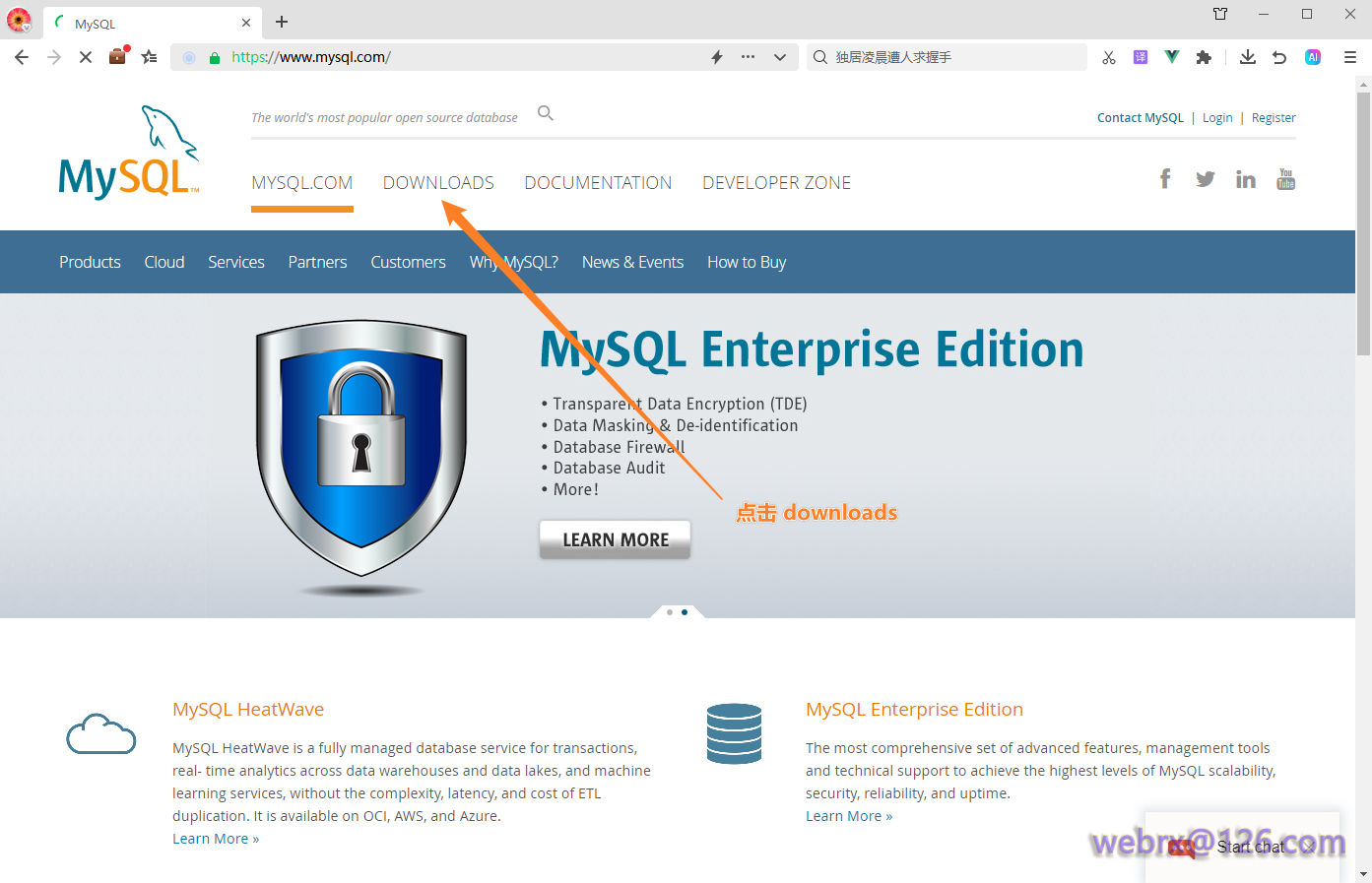This screenshot has width=1372, height=883.
Task: Click the Contact MySQL link
Action: pos(1141,118)
